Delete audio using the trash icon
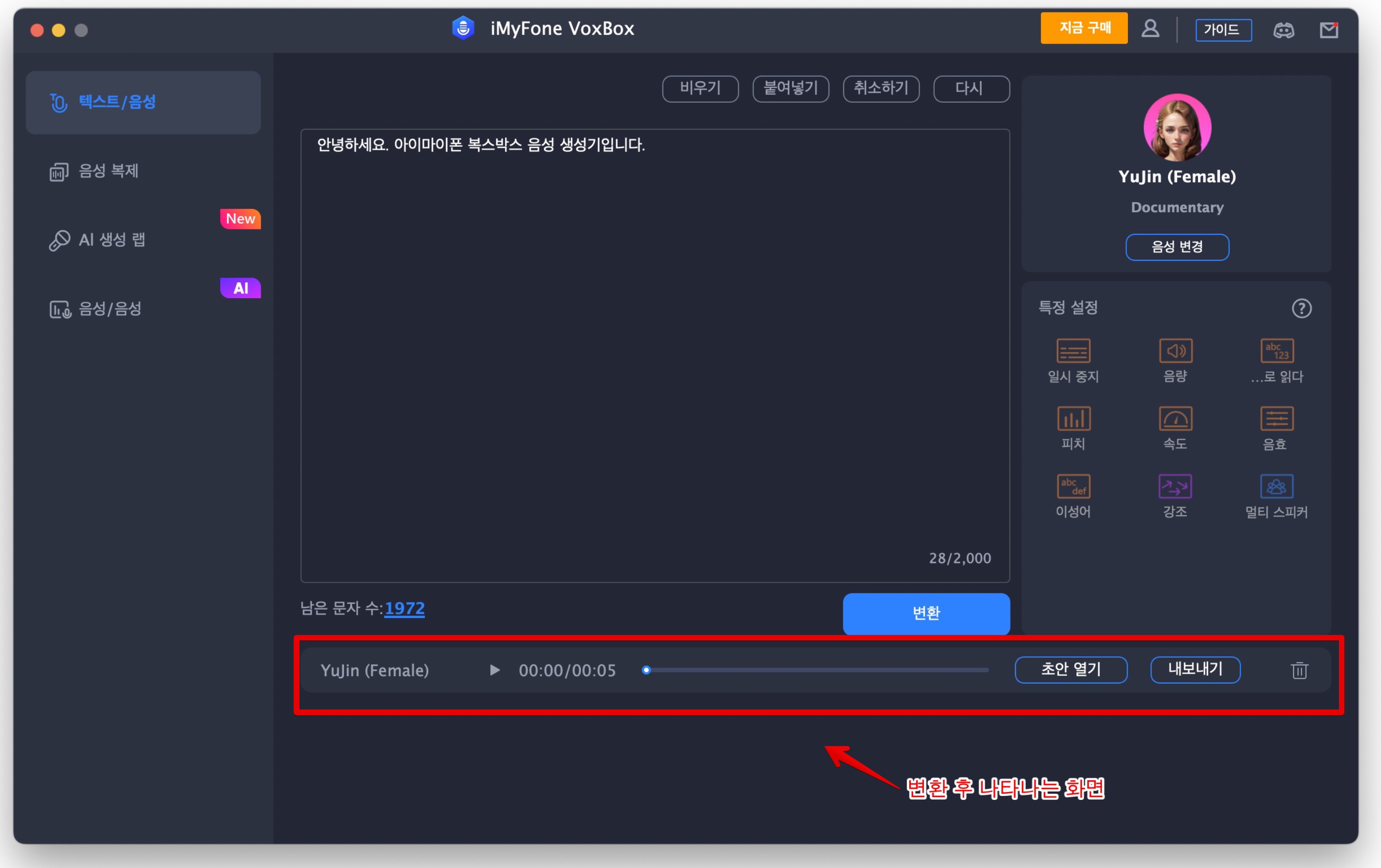 pos(1299,670)
